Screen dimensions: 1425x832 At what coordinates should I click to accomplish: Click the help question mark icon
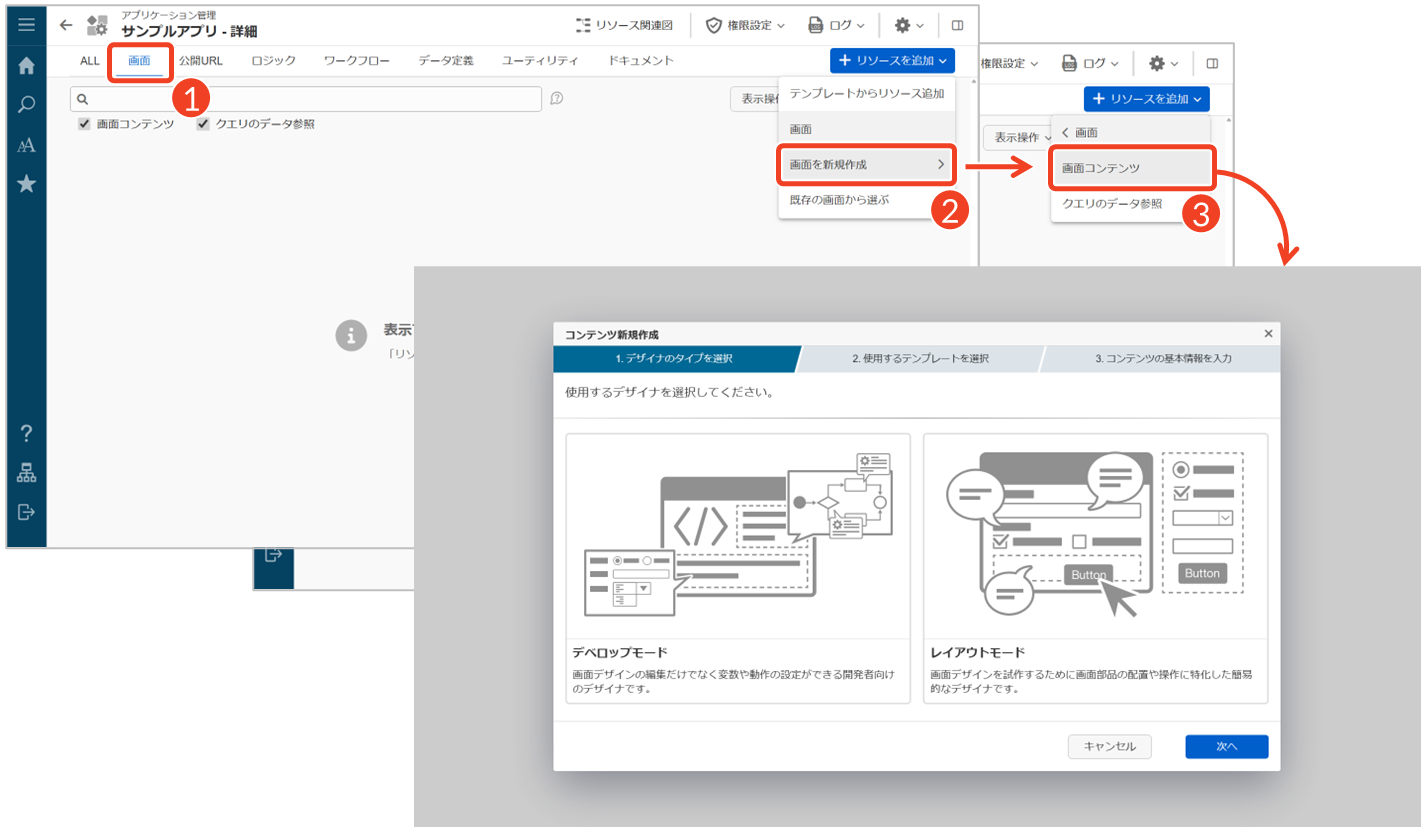27,433
